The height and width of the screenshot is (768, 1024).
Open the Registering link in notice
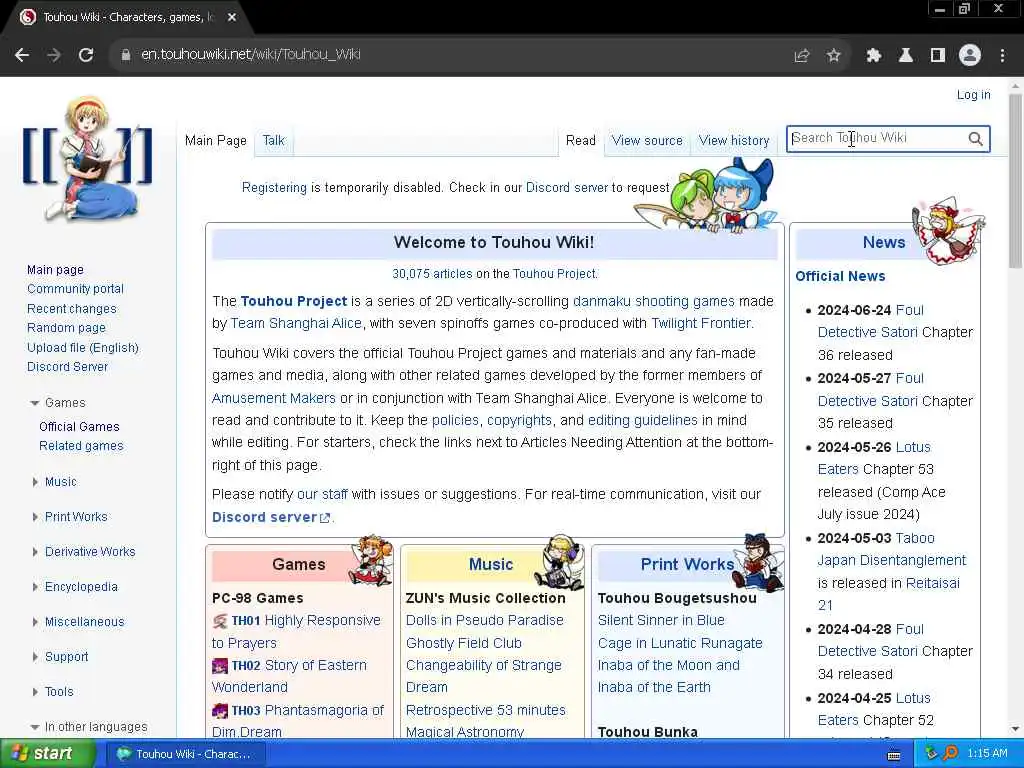(x=274, y=188)
